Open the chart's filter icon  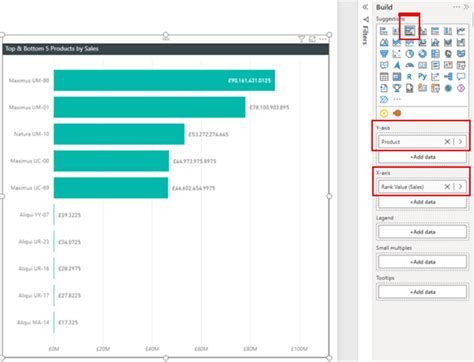point(301,39)
